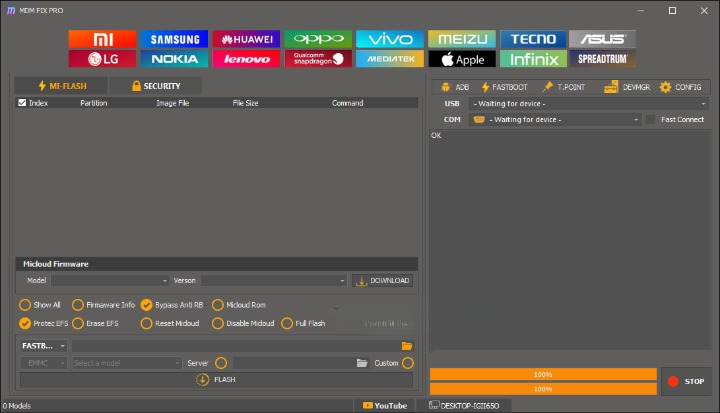
Task: Click the Spreadtrum brand logo
Action: 602,58
